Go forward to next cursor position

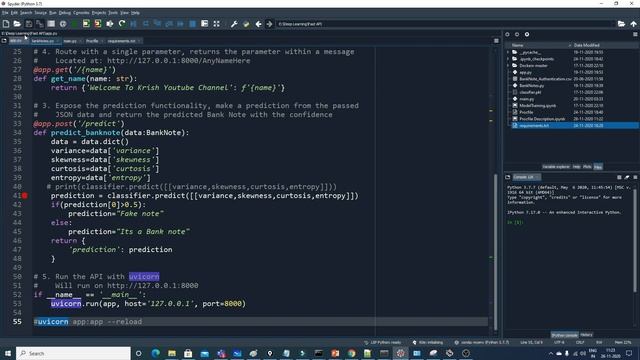[x=269, y=24]
